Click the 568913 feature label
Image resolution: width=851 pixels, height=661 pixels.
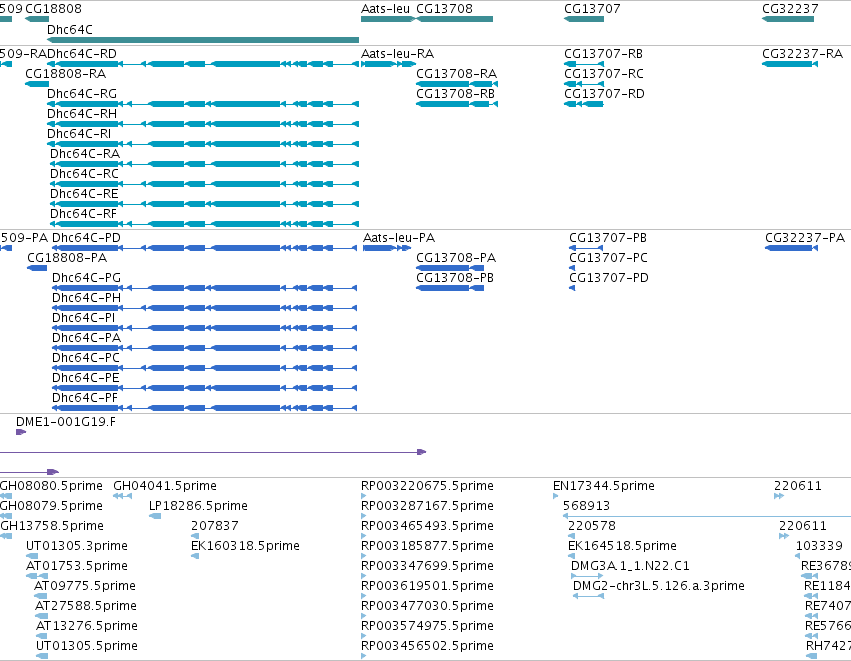tap(587, 506)
